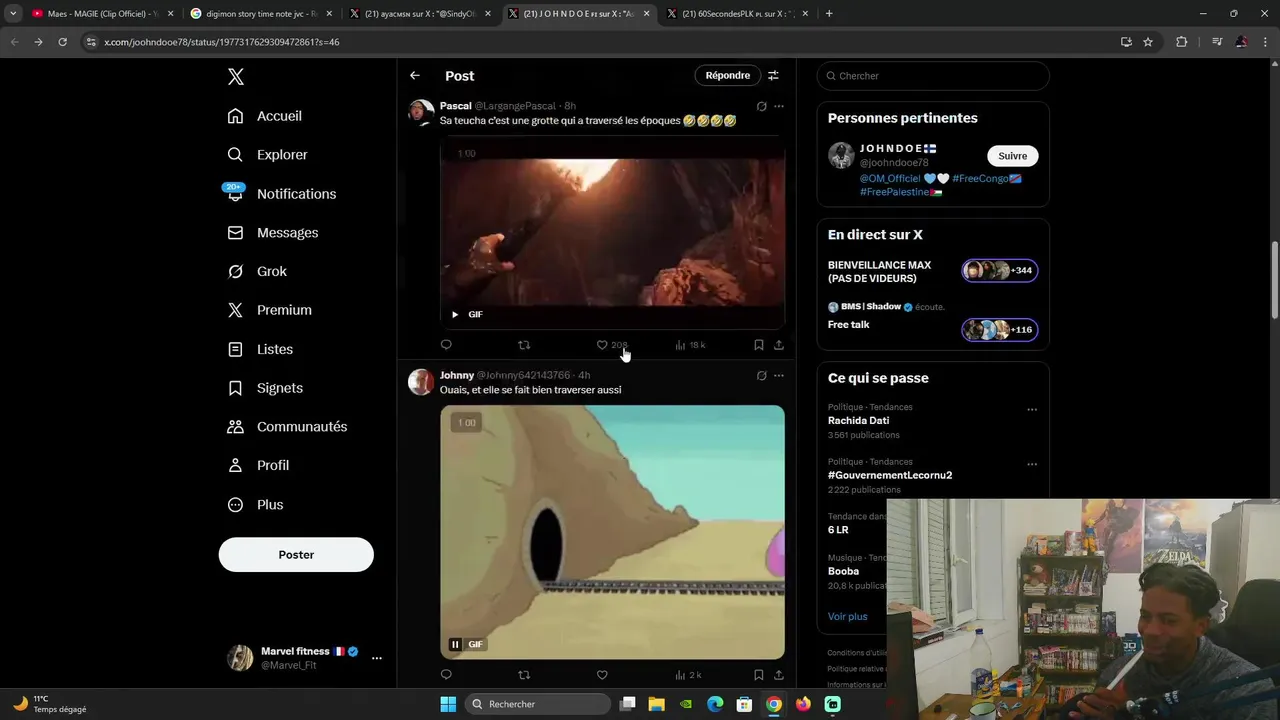Screen dimensions: 1280x720
Task: Switch to digimon story time tab
Action: point(260,14)
